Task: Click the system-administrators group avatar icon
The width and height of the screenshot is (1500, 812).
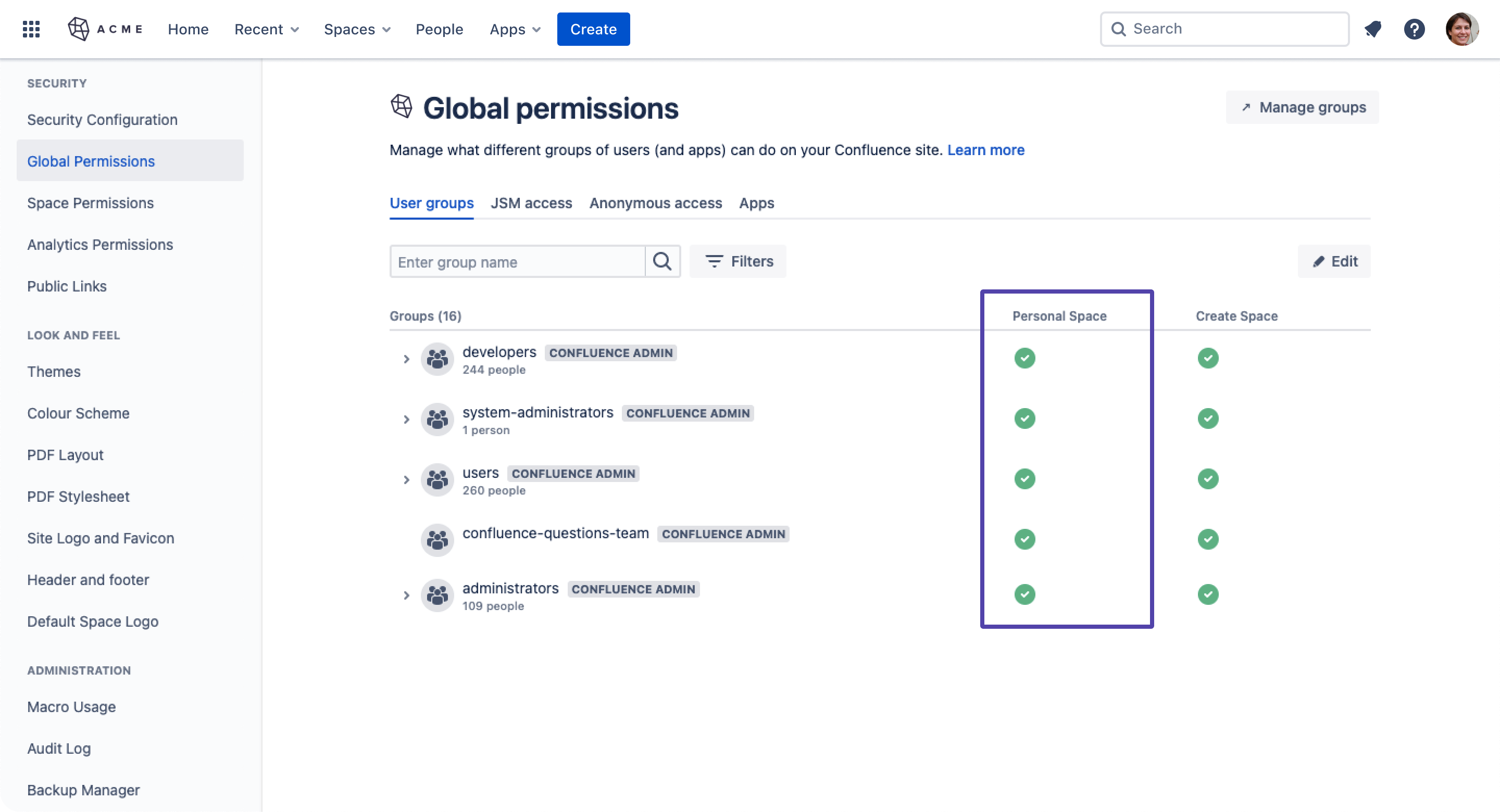Action: coord(437,419)
